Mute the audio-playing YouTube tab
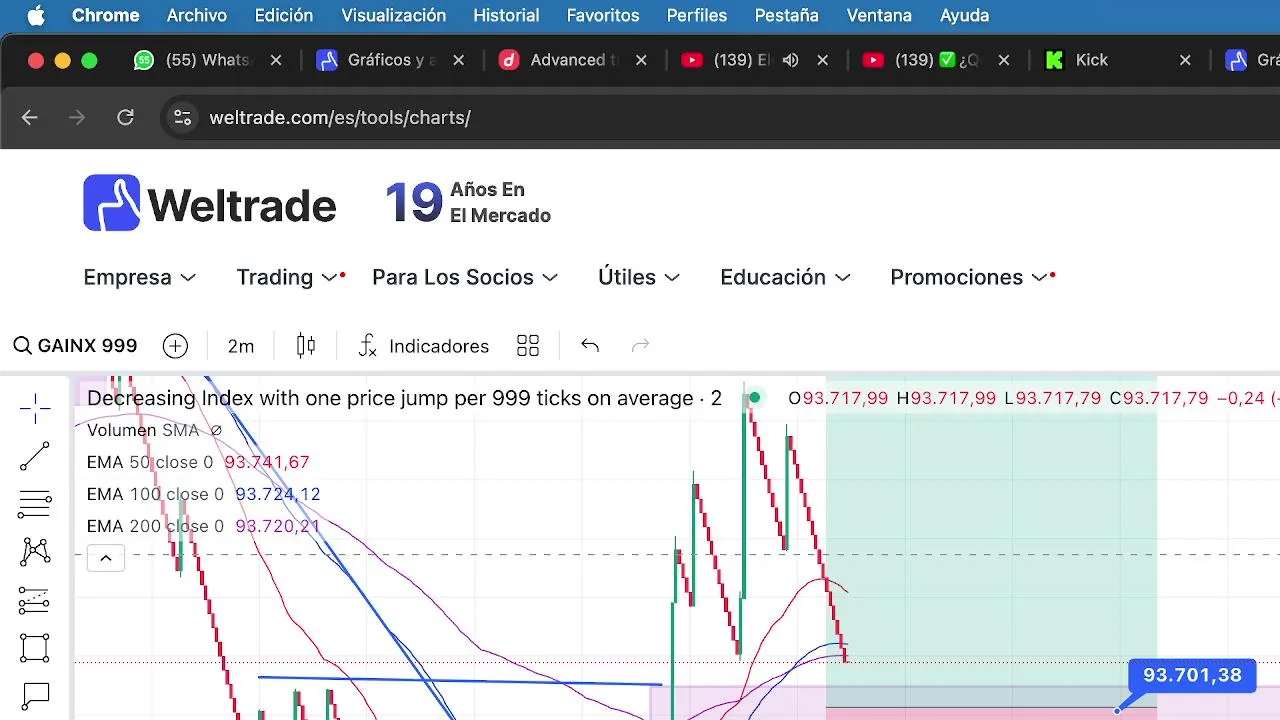Image resolution: width=1280 pixels, height=720 pixels. [791, 60]
